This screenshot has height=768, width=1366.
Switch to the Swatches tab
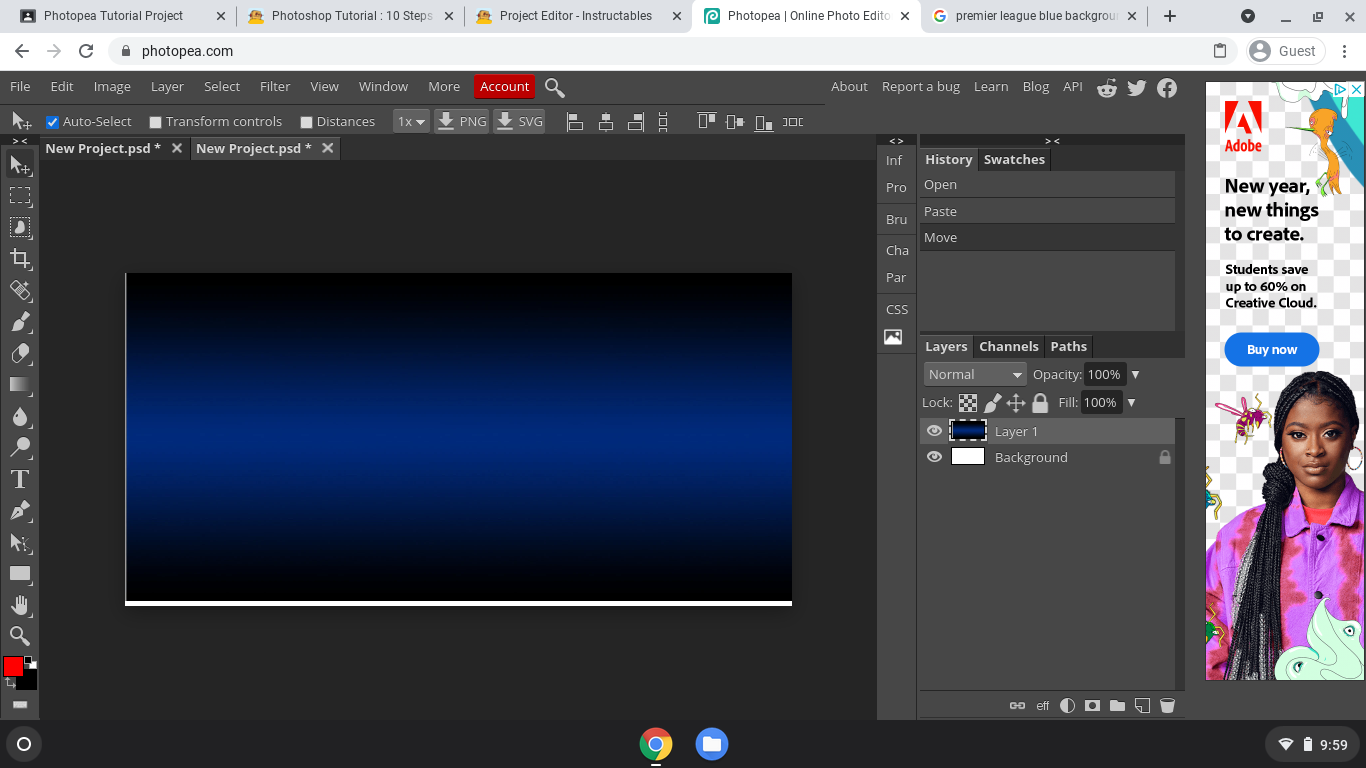pos(1014,159)
